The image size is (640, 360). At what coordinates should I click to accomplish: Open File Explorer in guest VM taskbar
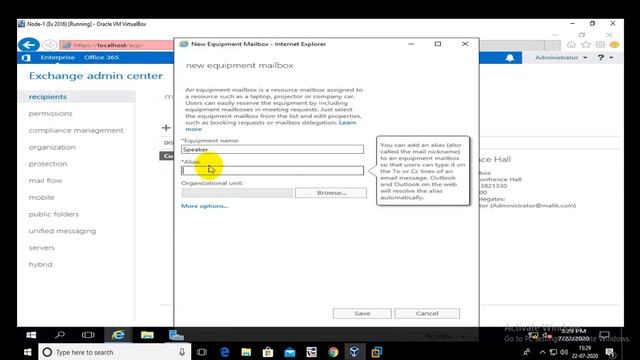coord(147,335)
